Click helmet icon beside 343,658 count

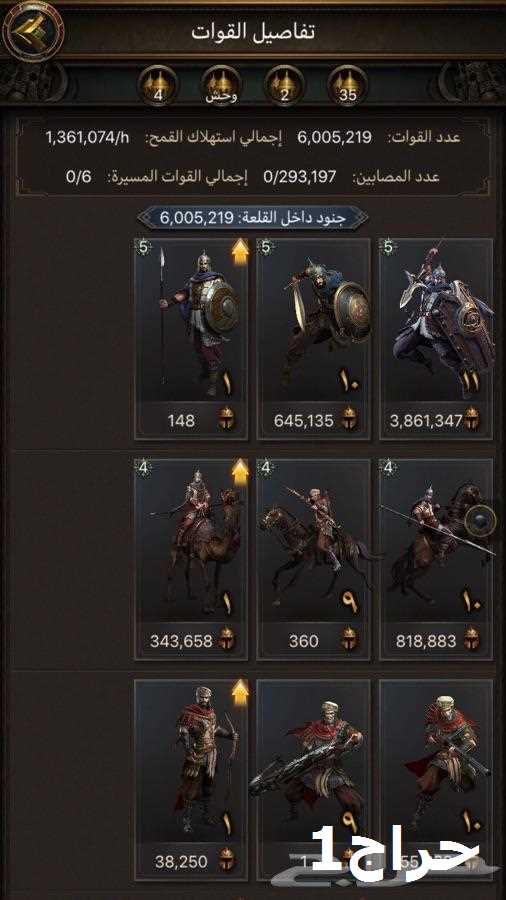tap(227, 641)
